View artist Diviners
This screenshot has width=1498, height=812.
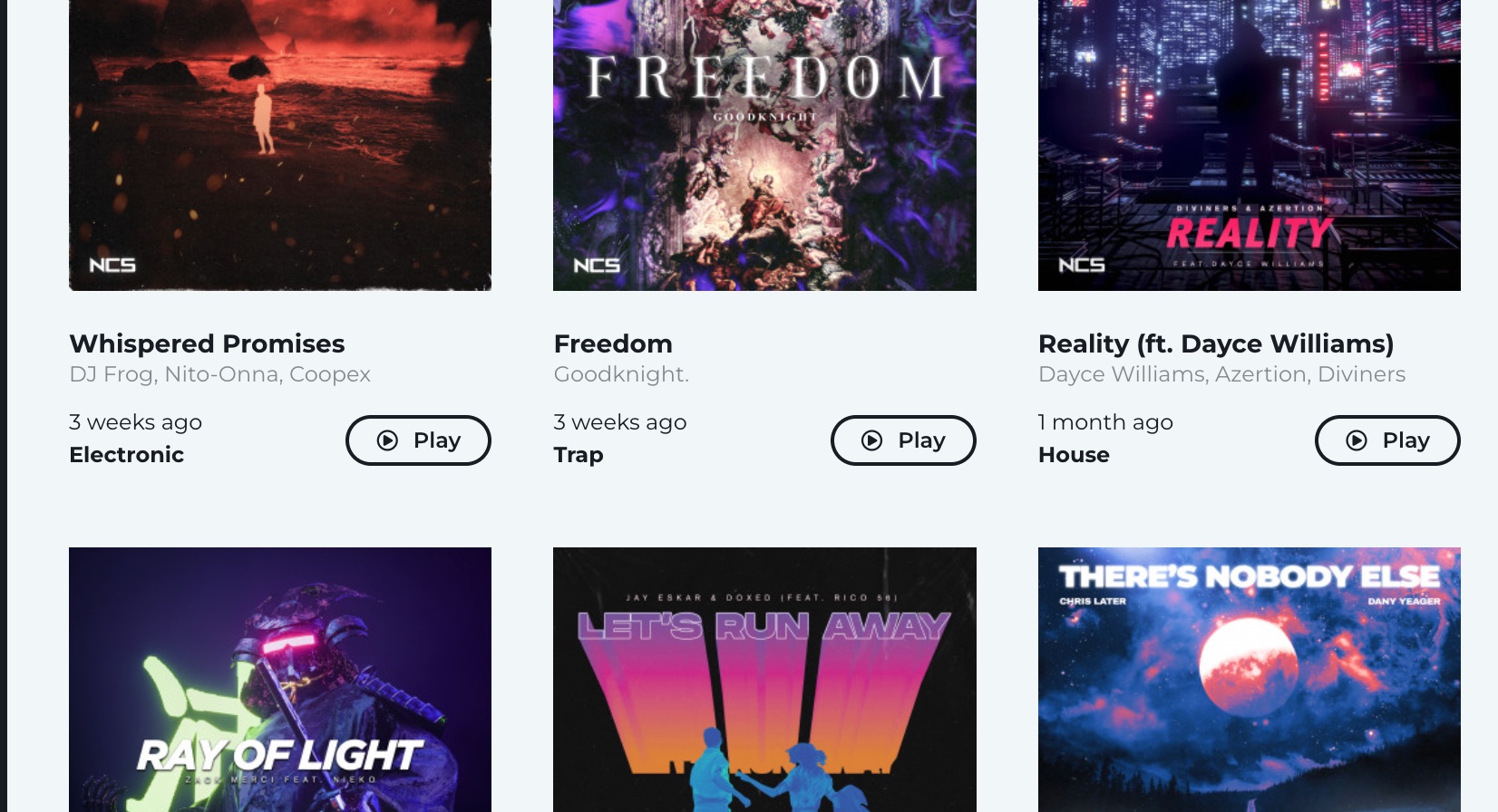[1361, 374]
